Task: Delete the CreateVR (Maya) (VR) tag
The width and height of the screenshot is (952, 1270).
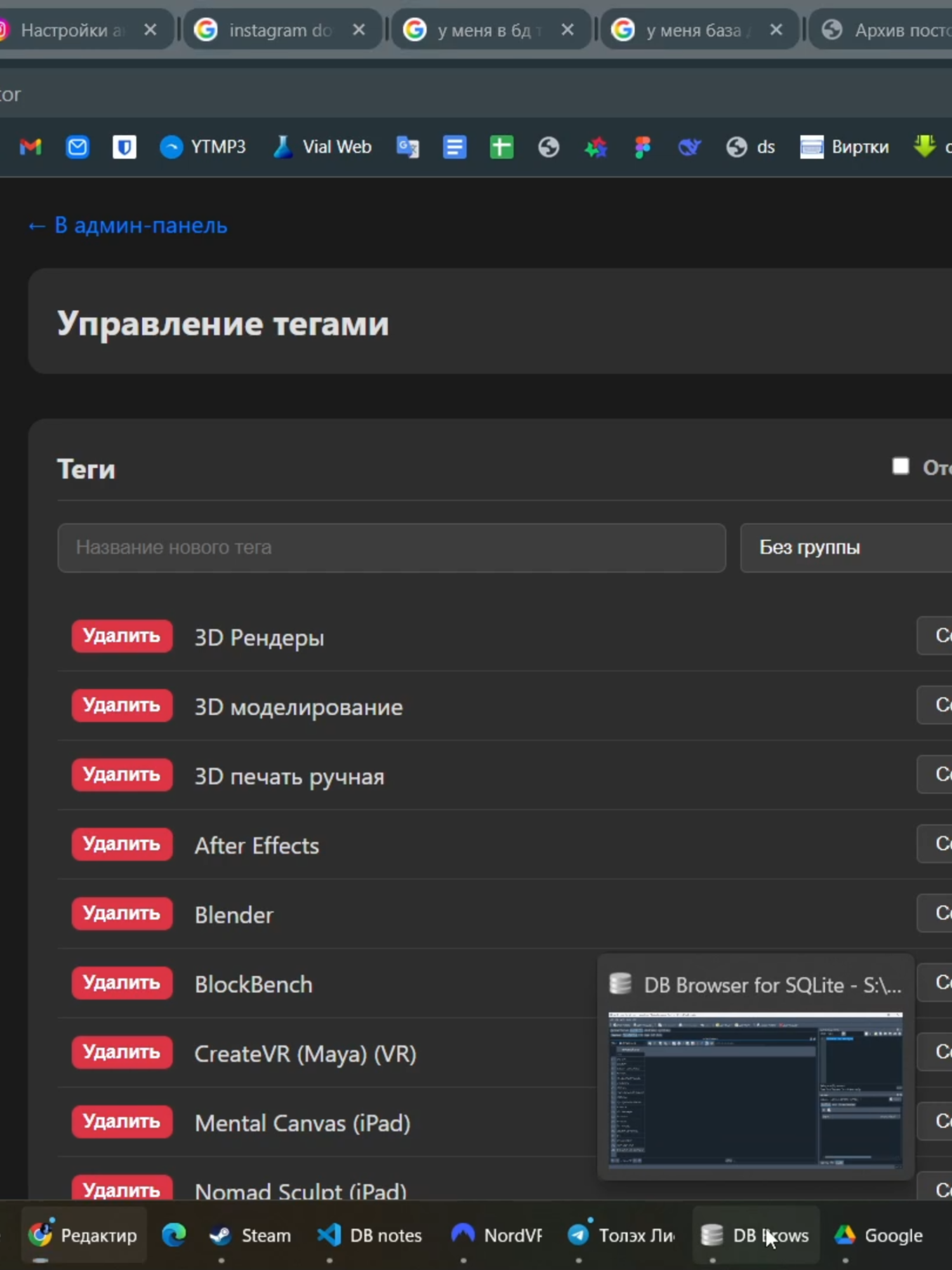Action: [x=122, y=1052]
